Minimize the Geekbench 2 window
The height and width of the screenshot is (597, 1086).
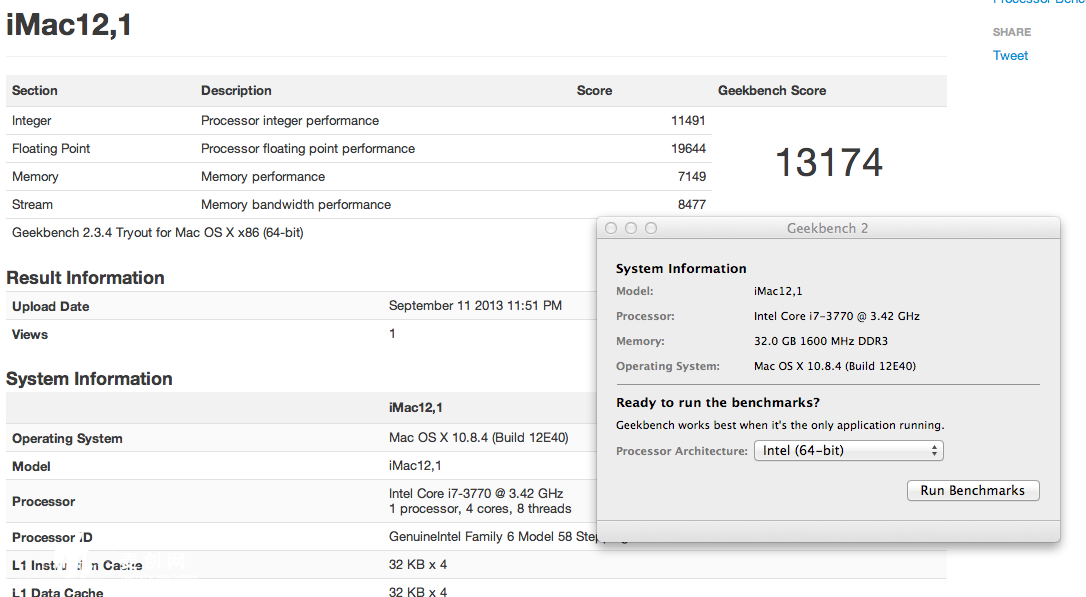[x=631, y=229]
